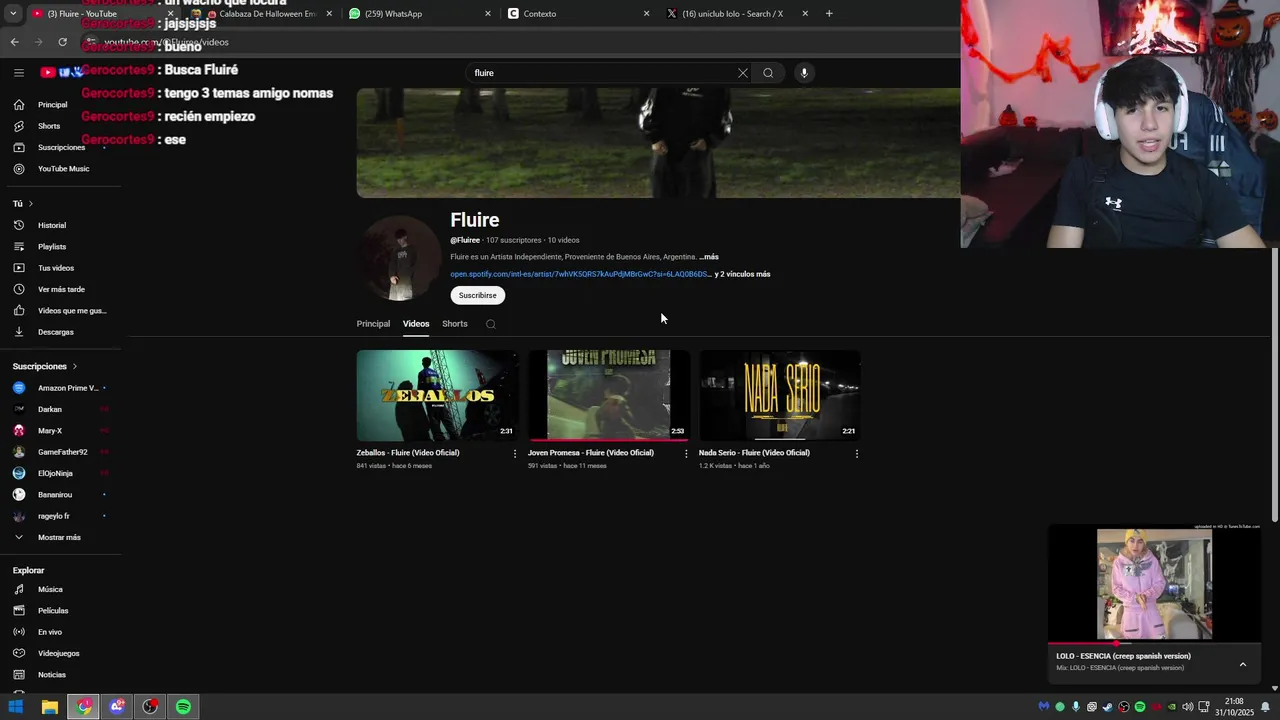1280x720 pixels.
Task: Play the Zeballos video thumbnail
Action: click(x=437, y=395)
